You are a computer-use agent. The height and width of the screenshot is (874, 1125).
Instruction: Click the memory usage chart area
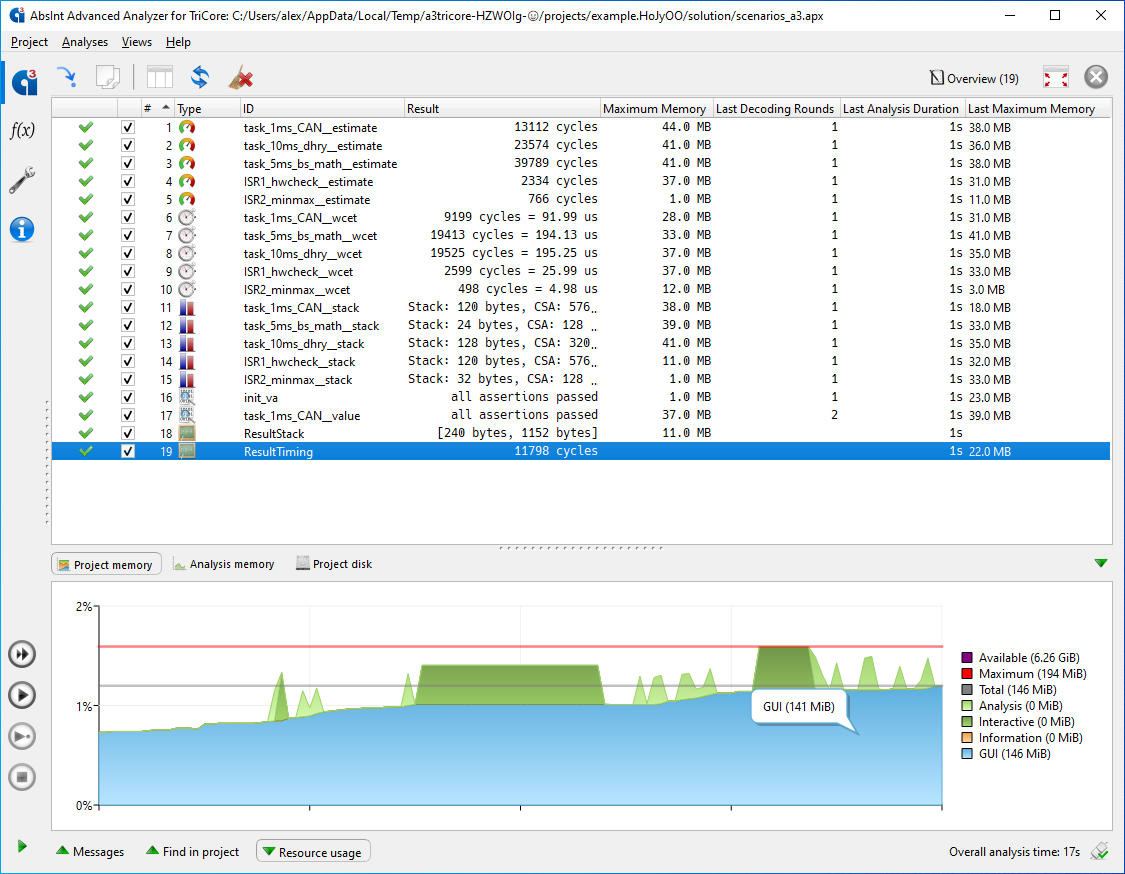520,707
